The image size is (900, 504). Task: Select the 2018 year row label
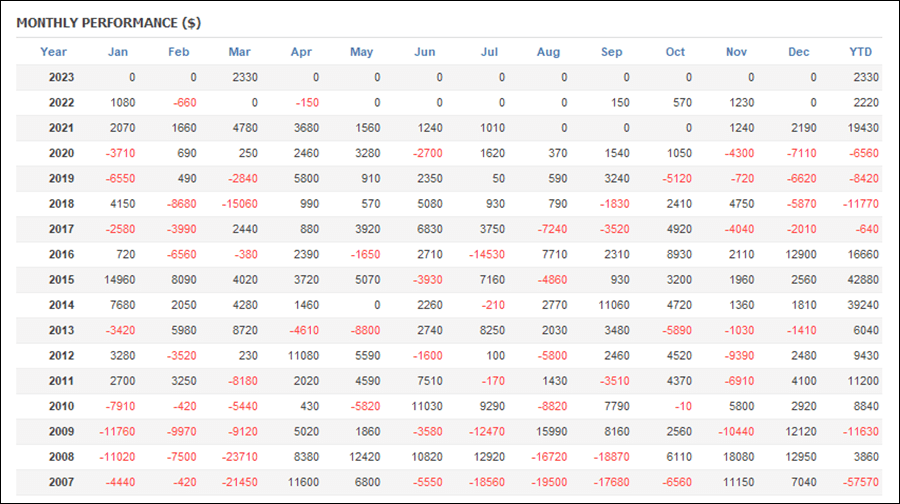[61, 204]
